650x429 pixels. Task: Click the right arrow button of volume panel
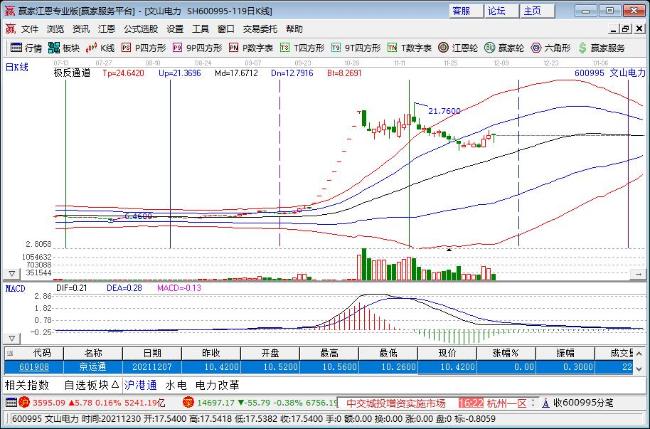tap(638, 274)
